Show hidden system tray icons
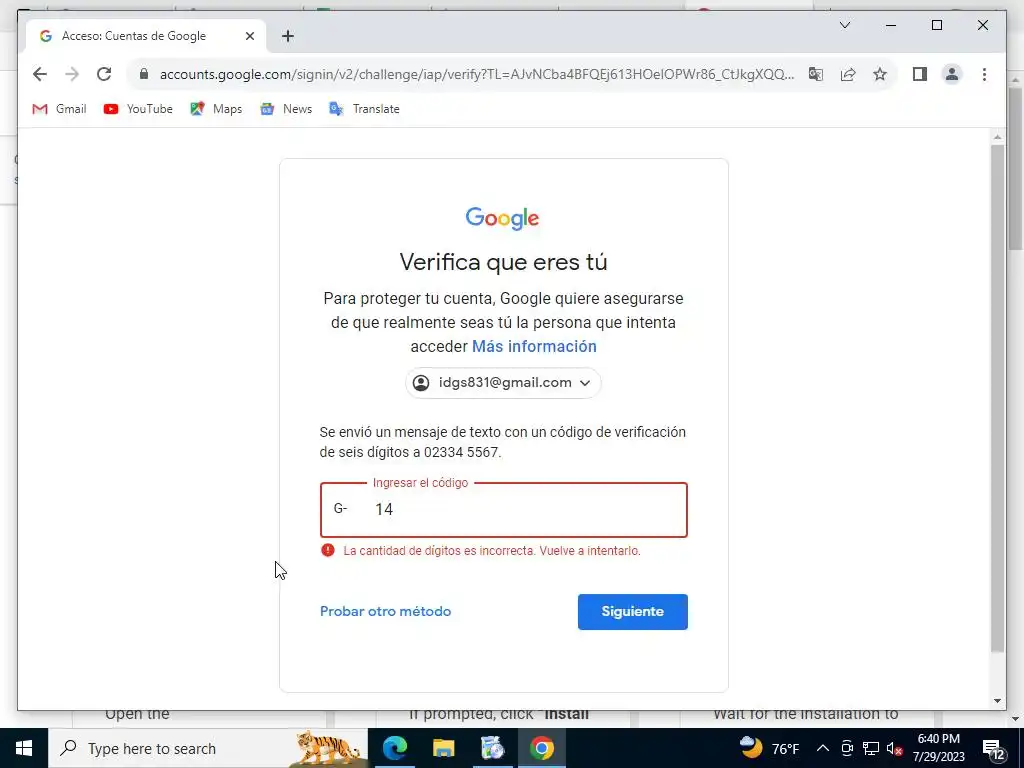The height and width of the screenshot is (768, 1024). pyautogui.click(x=823, y=748)
